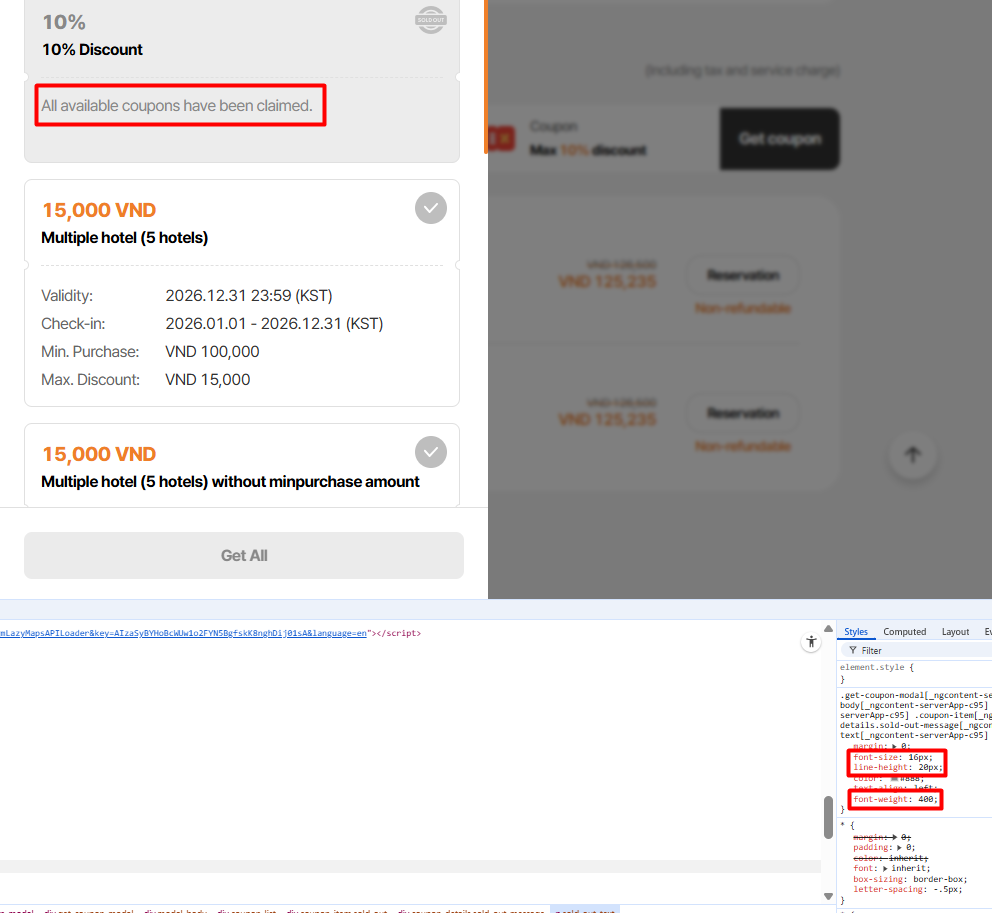Click the 'Max 10% discount' text behind the modal
The height and width of the screenshot is (913, 992).
(588, 150)
